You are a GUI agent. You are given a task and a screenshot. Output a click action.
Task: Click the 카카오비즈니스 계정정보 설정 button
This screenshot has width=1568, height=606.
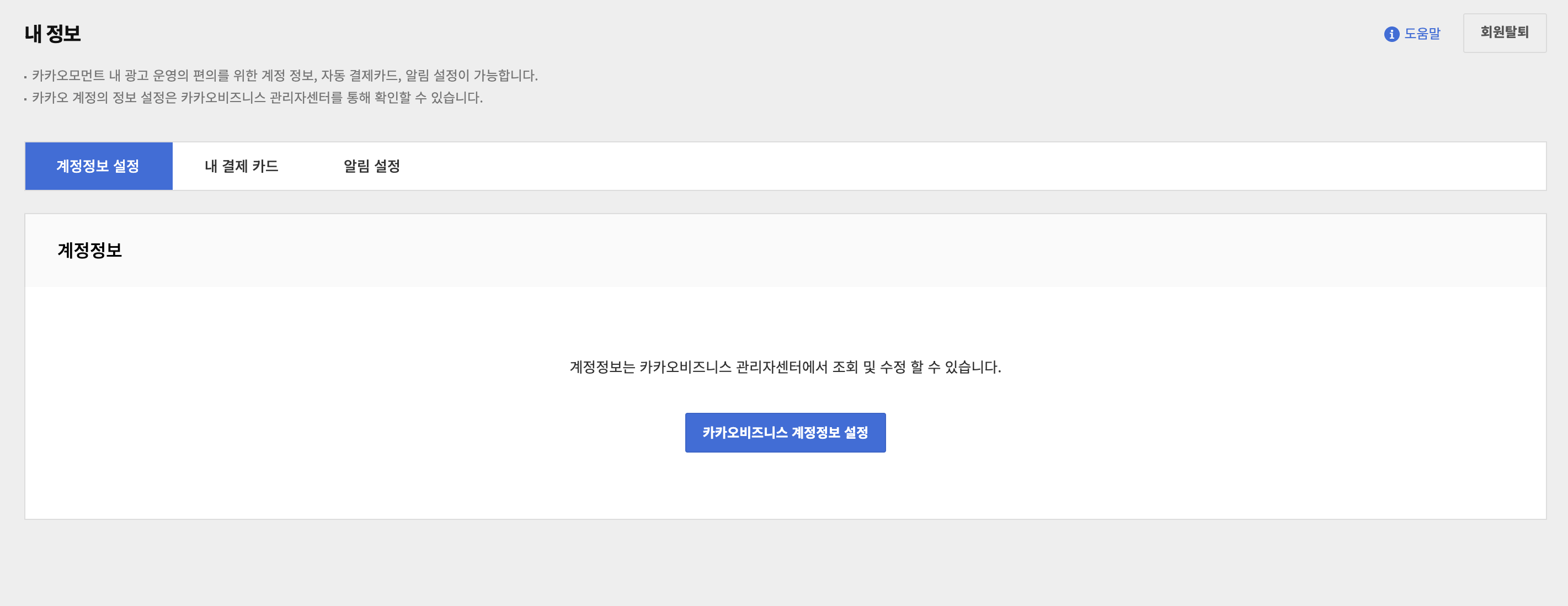785,432
